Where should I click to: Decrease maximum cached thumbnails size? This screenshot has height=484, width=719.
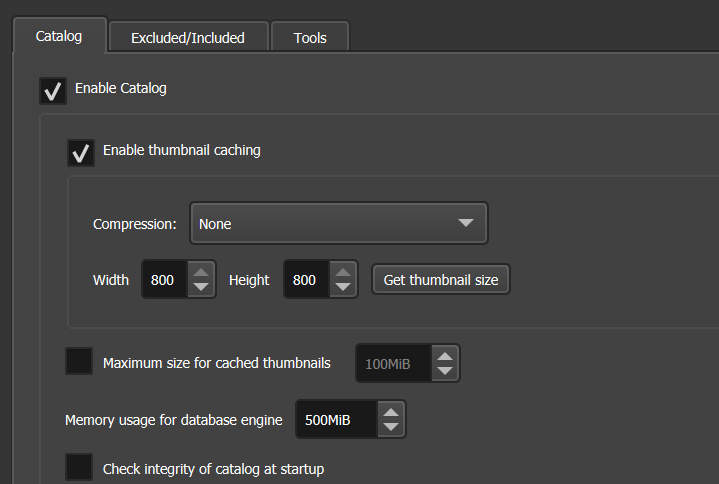446,371
